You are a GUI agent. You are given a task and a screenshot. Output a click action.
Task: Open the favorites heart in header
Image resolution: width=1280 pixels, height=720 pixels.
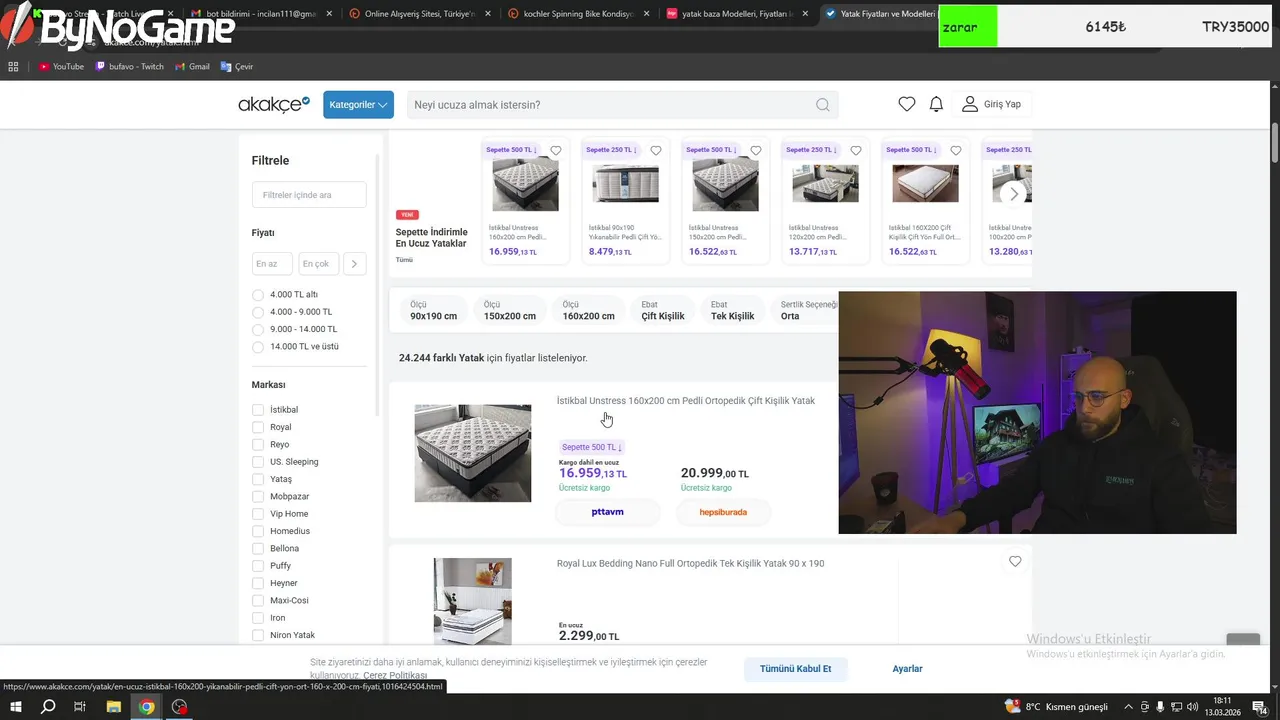coord(907,104)
